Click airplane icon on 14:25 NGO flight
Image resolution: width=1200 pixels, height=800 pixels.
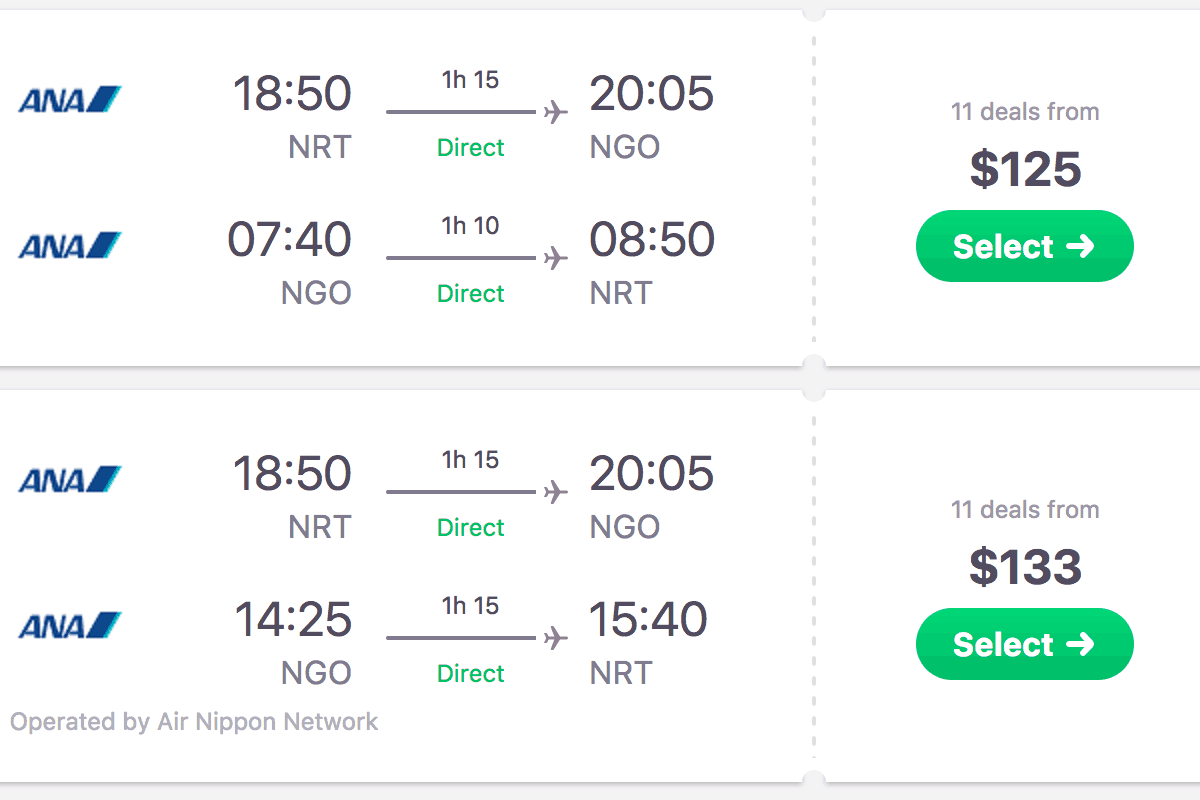point(556,638)
